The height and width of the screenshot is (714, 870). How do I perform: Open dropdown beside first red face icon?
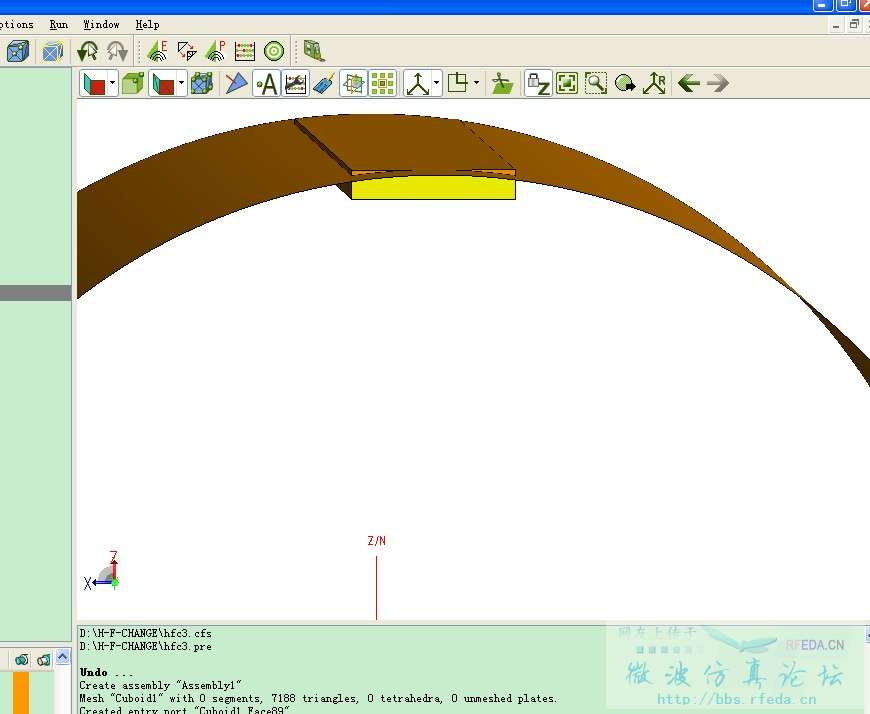click(x=113, y=84)
